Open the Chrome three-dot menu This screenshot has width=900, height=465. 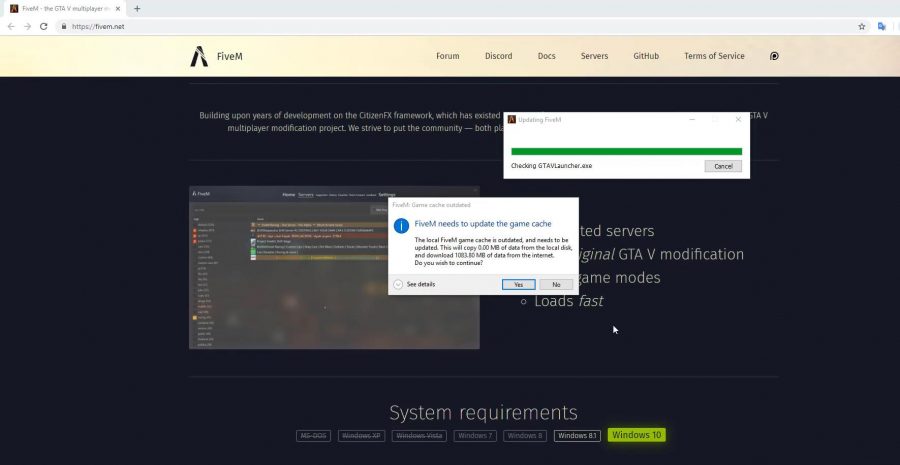point(895,26)
